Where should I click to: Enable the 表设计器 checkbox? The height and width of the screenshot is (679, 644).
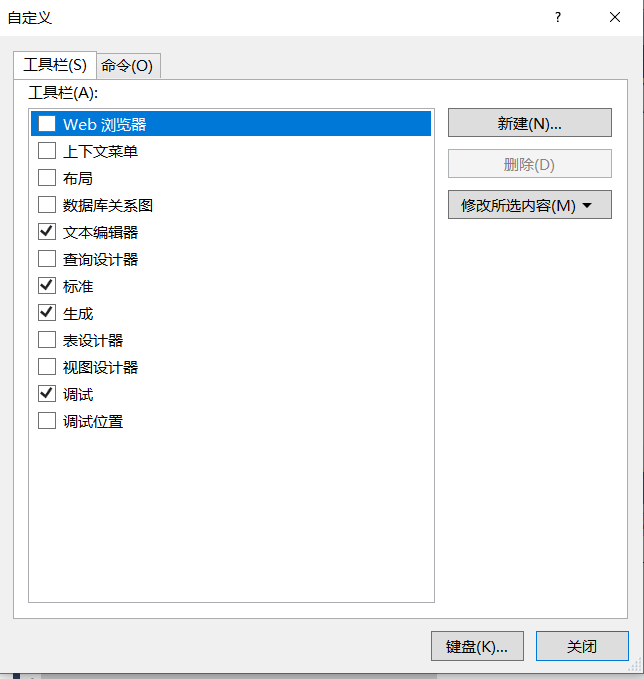click(x=47, y=340)
